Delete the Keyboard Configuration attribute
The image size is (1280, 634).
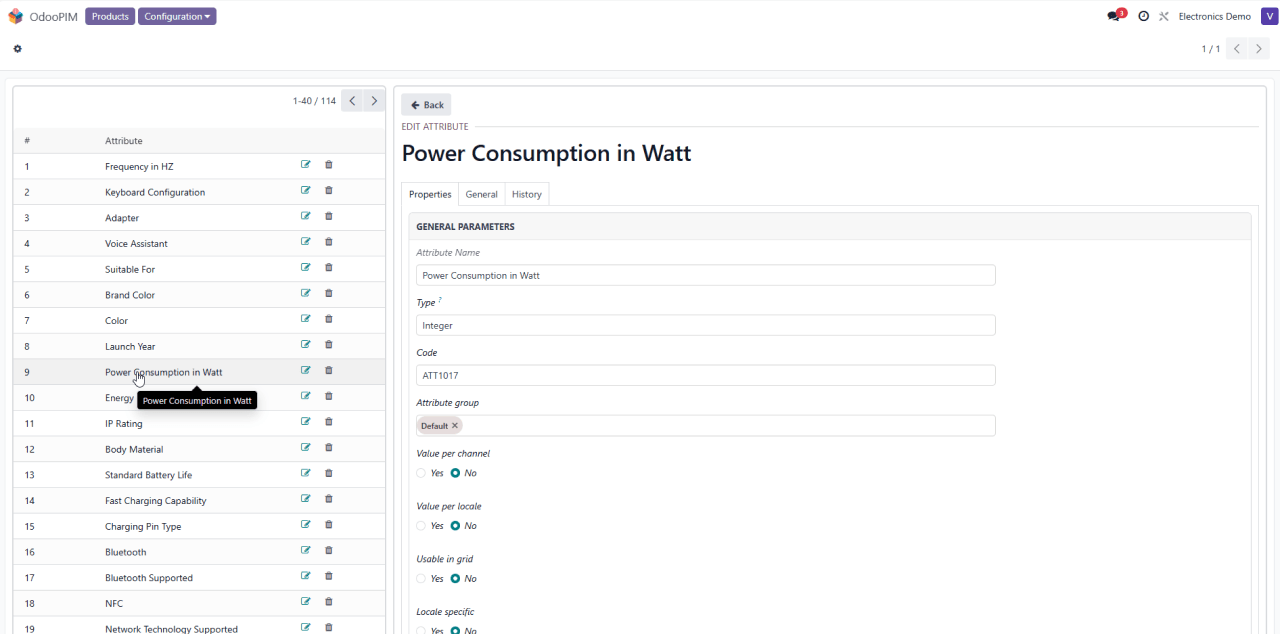pyautogui.click(x=328, y=191)
